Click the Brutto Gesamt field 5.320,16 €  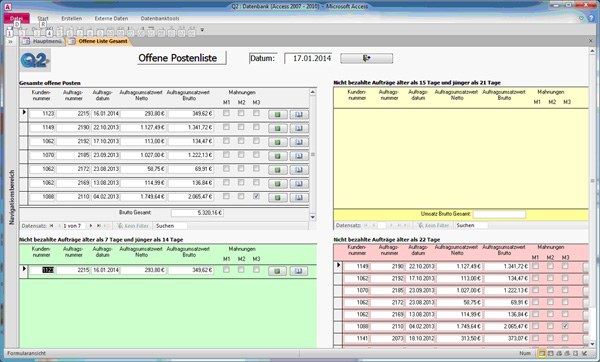pyautogui.click(x=197, y=213)
